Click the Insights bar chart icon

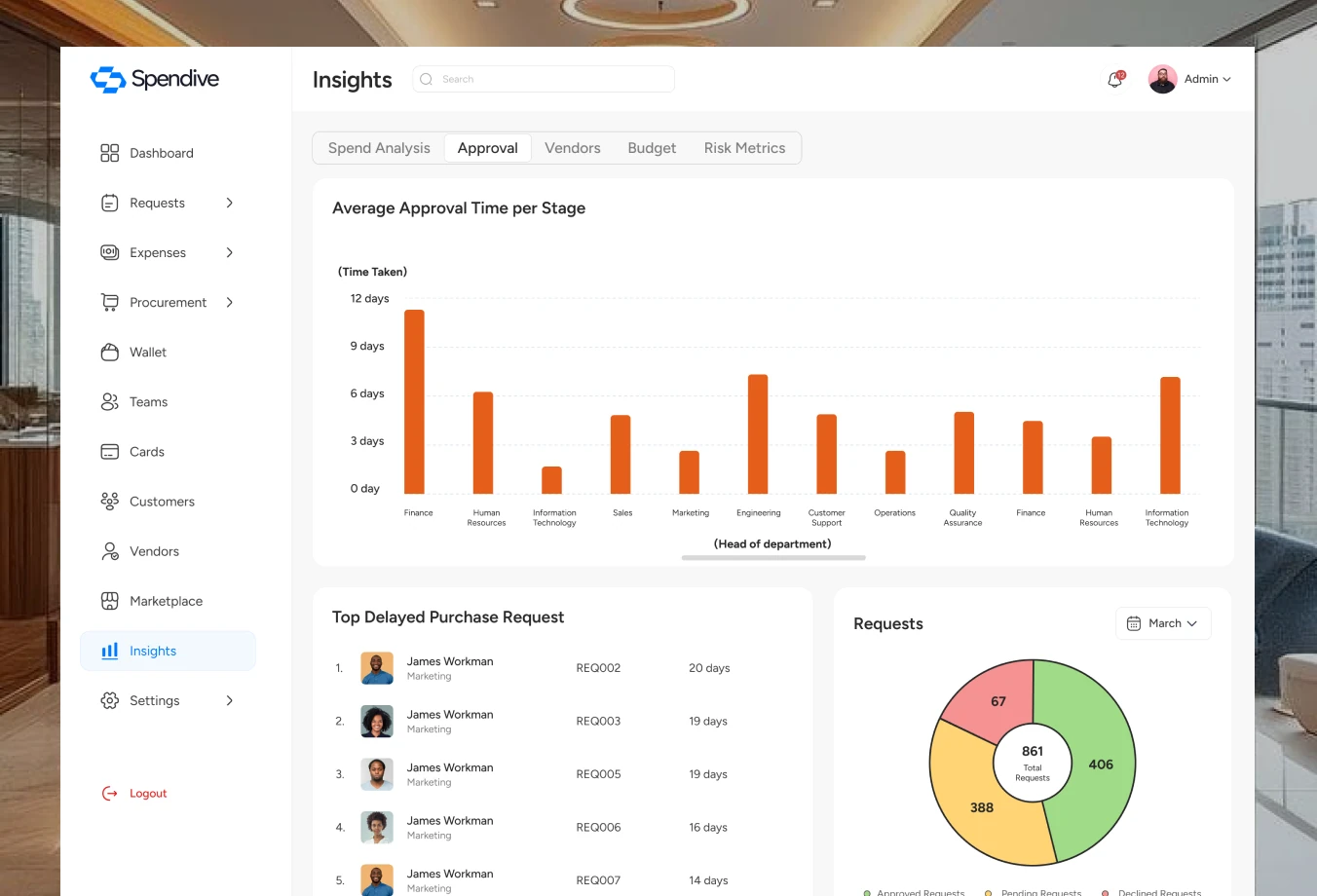tap(110, 651)
